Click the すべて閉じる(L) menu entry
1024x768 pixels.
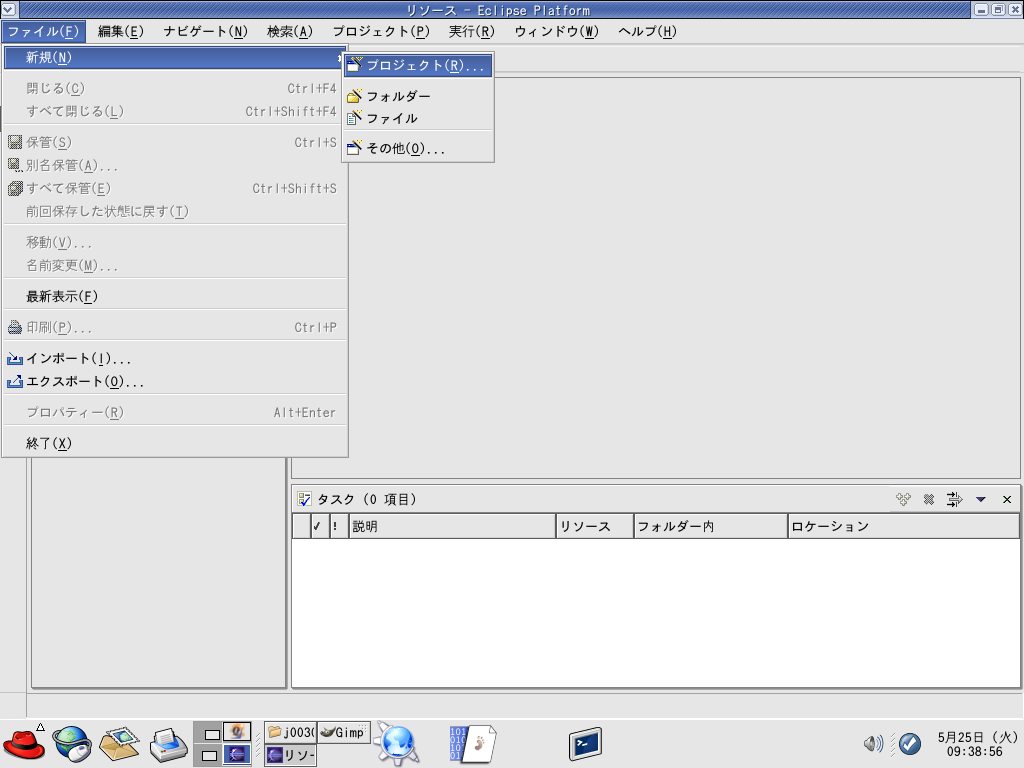pyautogui.click(x=175, y=111)
